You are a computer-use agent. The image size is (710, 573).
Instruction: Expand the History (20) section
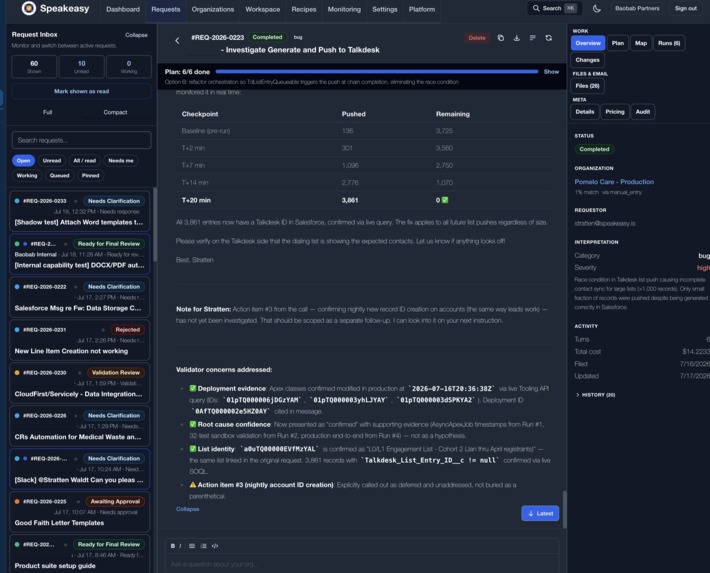click(595, 395)
